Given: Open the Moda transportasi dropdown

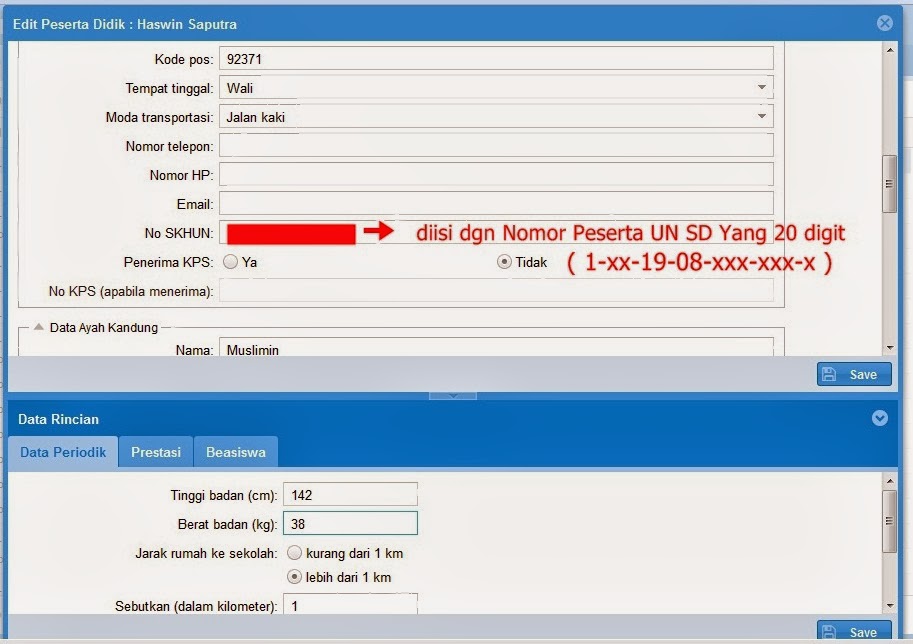Looking at the screenshot, I should pos(762,116).
